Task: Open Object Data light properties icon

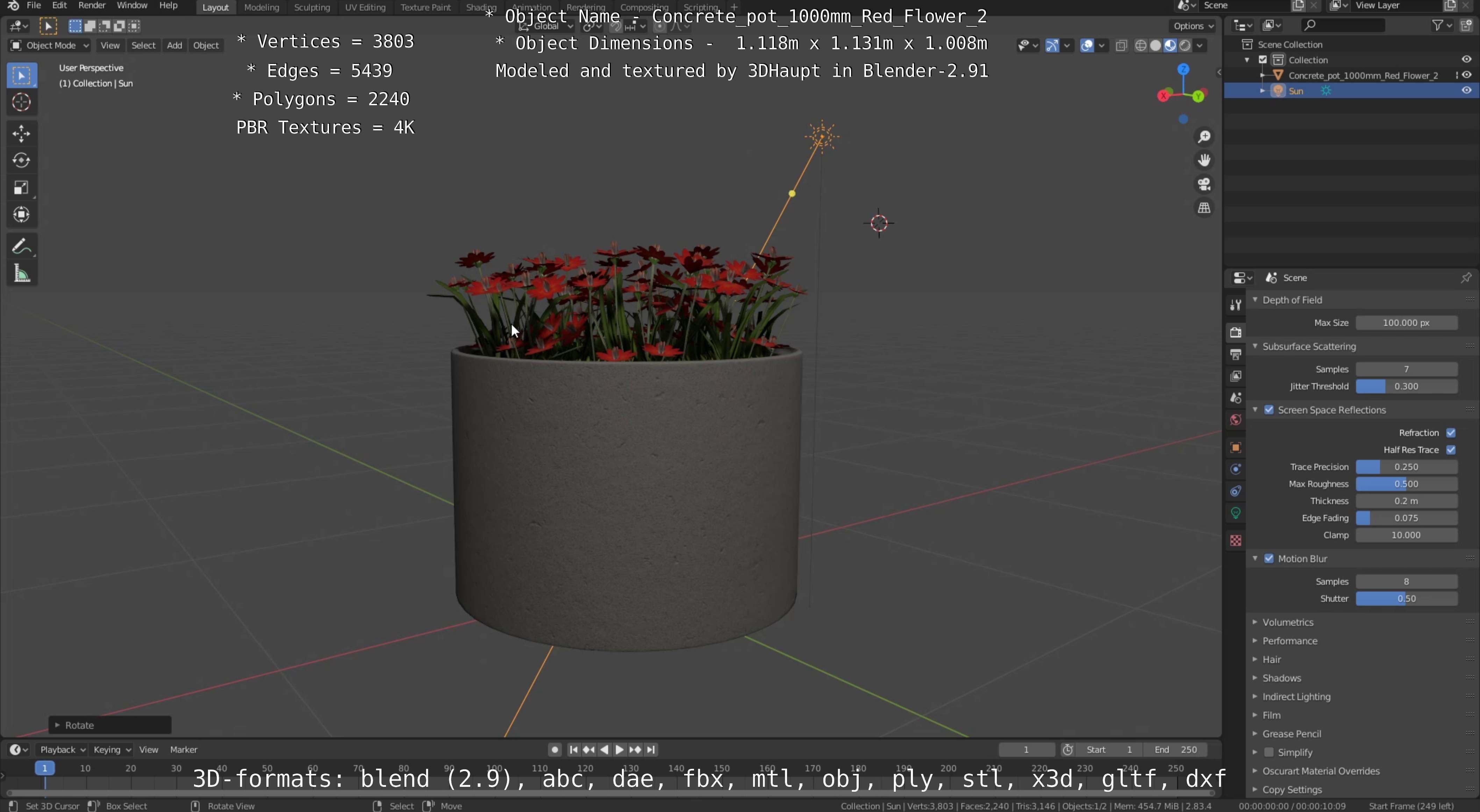Action: pos(1235,513)
